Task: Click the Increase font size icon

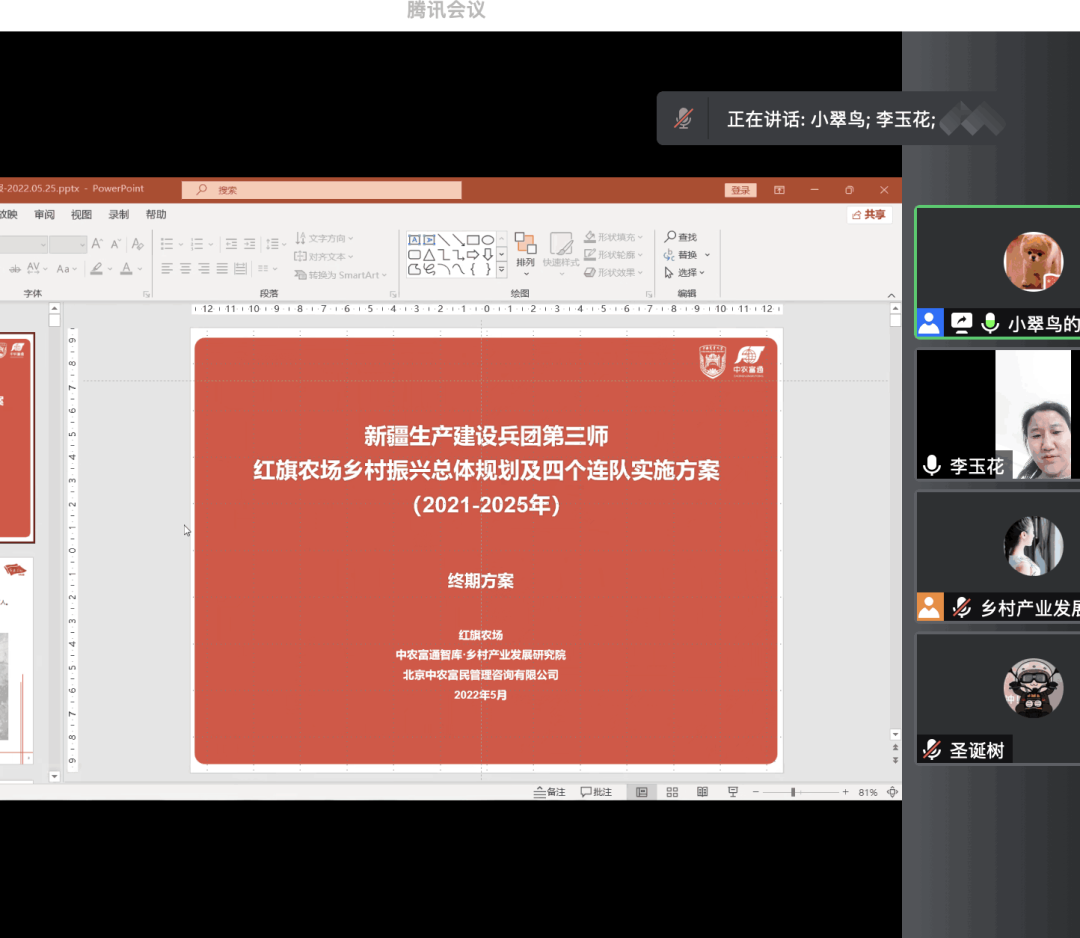Action: click(97, 244)
